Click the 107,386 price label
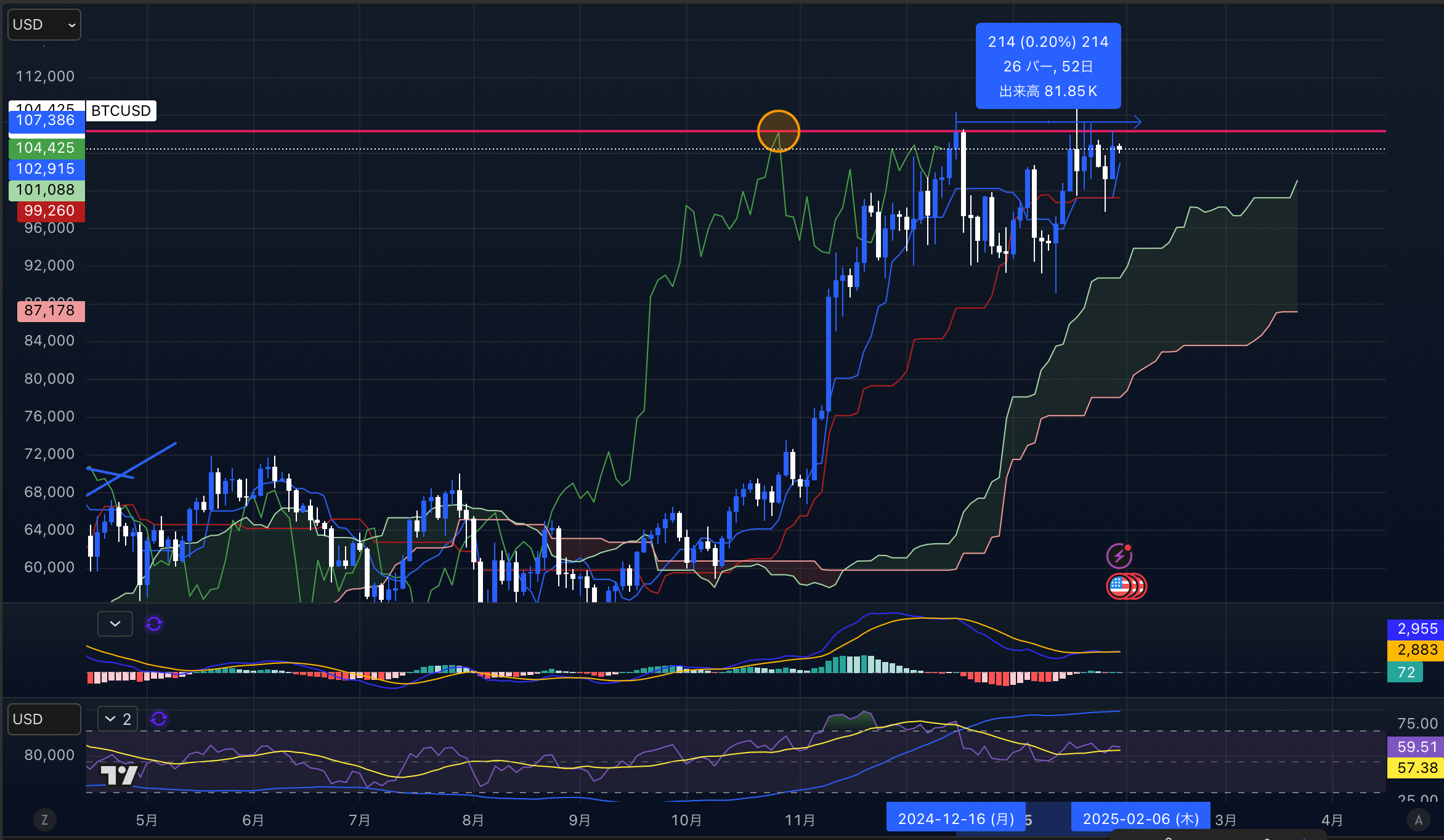The width and height of the screenshot is (1444, 840). 46,121
